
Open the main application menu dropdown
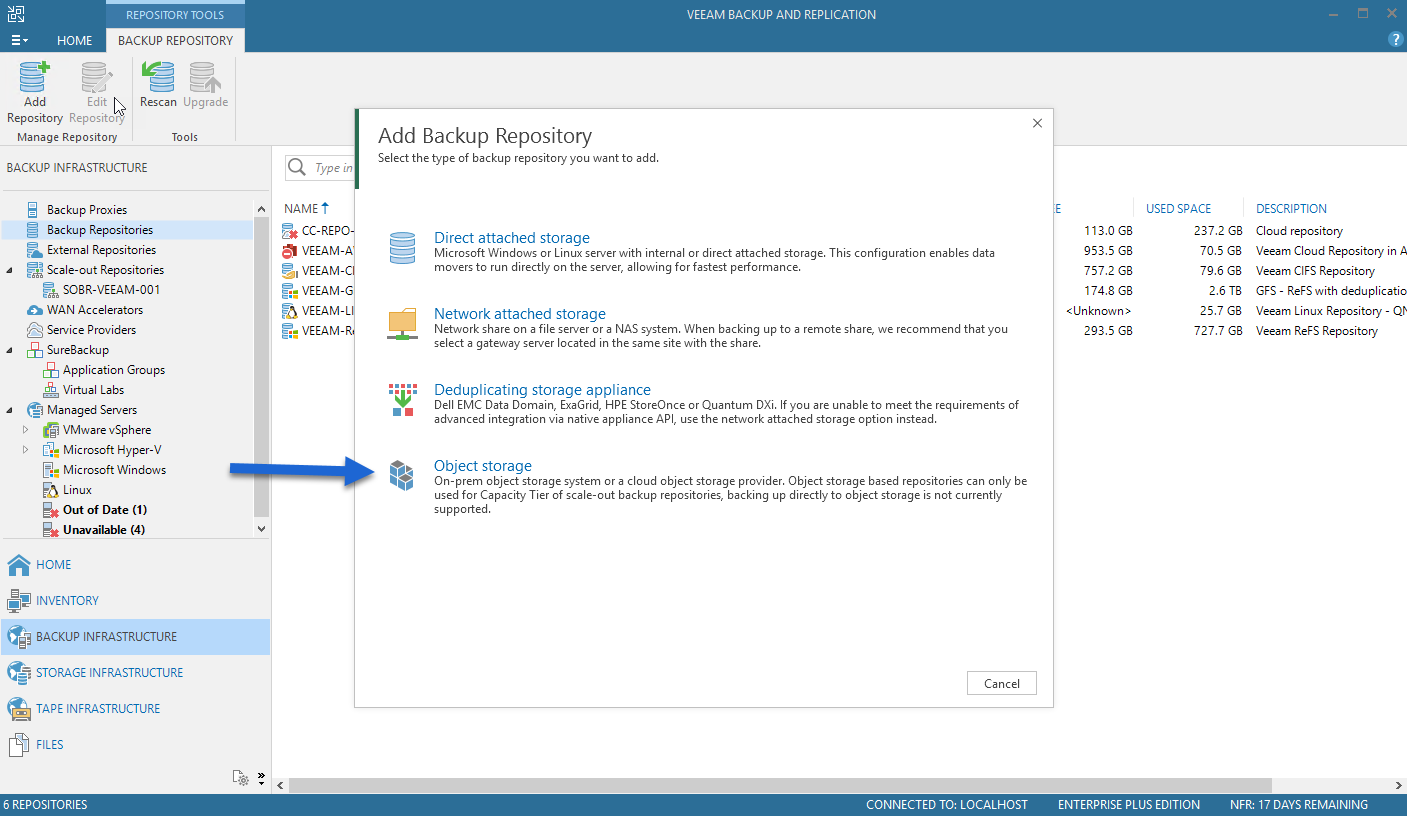coord(19,41)
